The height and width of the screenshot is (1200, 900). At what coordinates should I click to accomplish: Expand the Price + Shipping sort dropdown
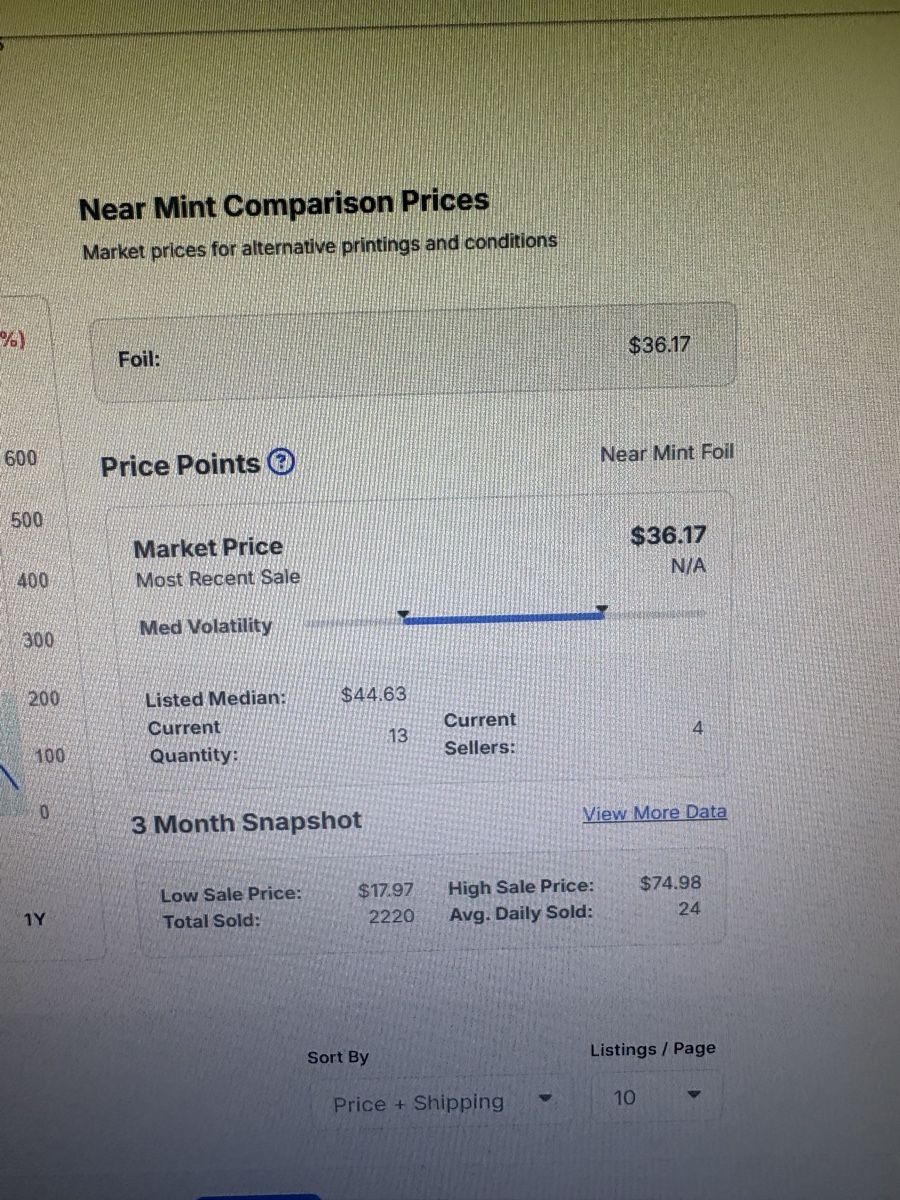441,1102
